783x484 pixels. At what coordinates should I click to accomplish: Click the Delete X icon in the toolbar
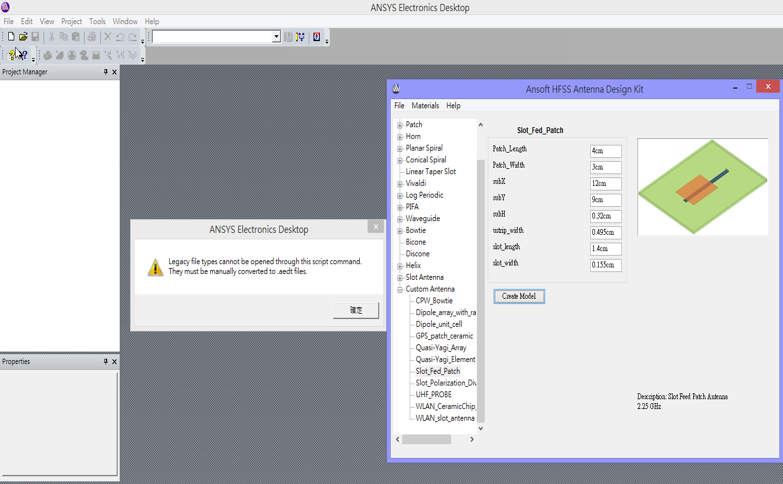tap(107, 36)
